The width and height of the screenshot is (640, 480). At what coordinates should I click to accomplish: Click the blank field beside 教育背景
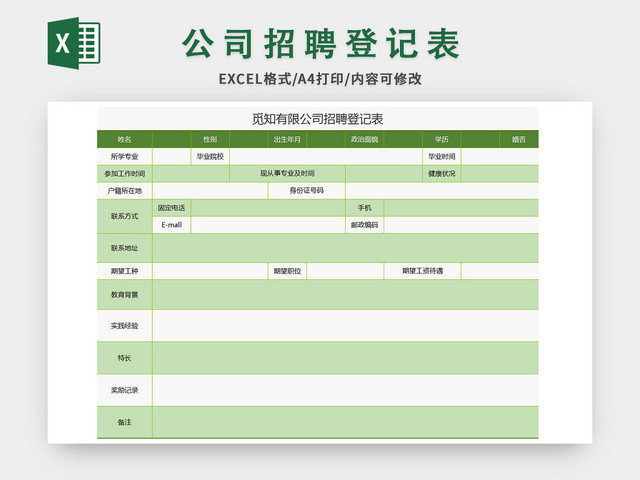tap(345, 295)
